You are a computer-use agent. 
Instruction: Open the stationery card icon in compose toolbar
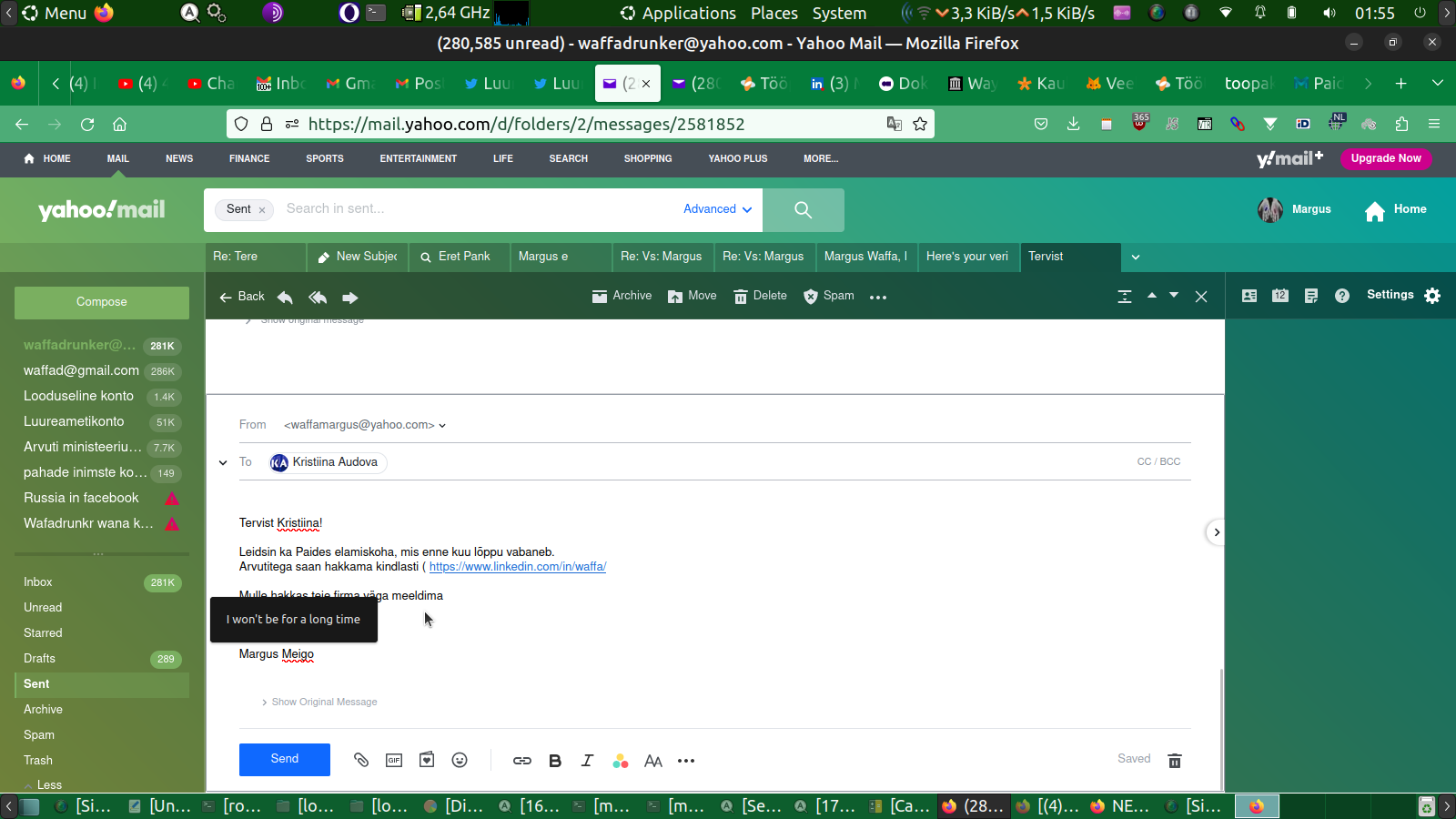tap(427, 760)
